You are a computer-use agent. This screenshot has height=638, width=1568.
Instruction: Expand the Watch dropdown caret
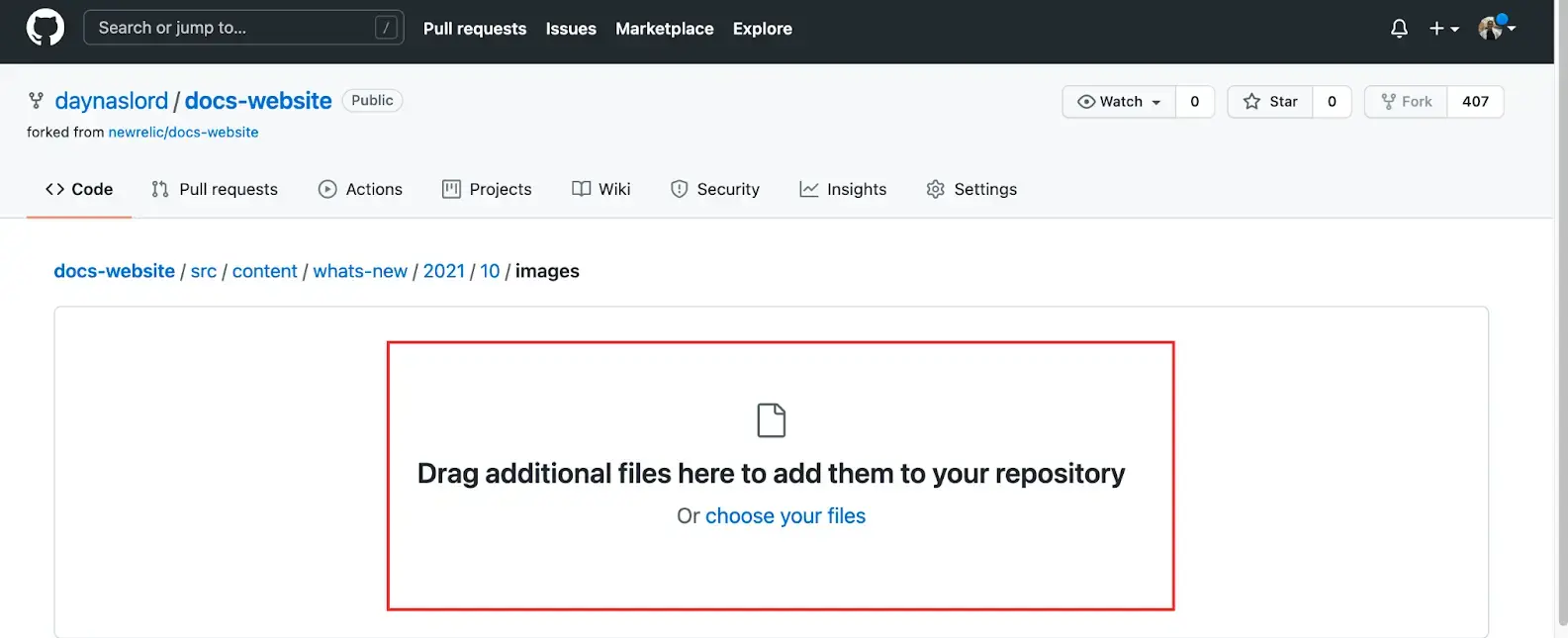1155,102
